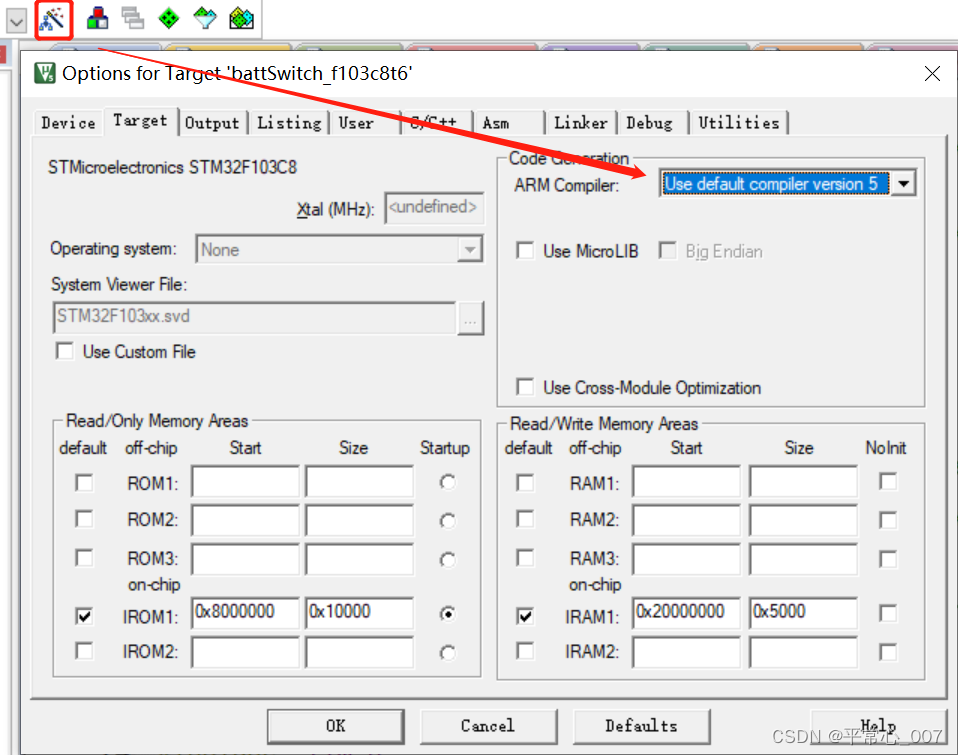Image resolution: width=958 pixels, height=755 pixels.
Task: Select the ROM3 Startup radio button
Action: coord(448,560)
